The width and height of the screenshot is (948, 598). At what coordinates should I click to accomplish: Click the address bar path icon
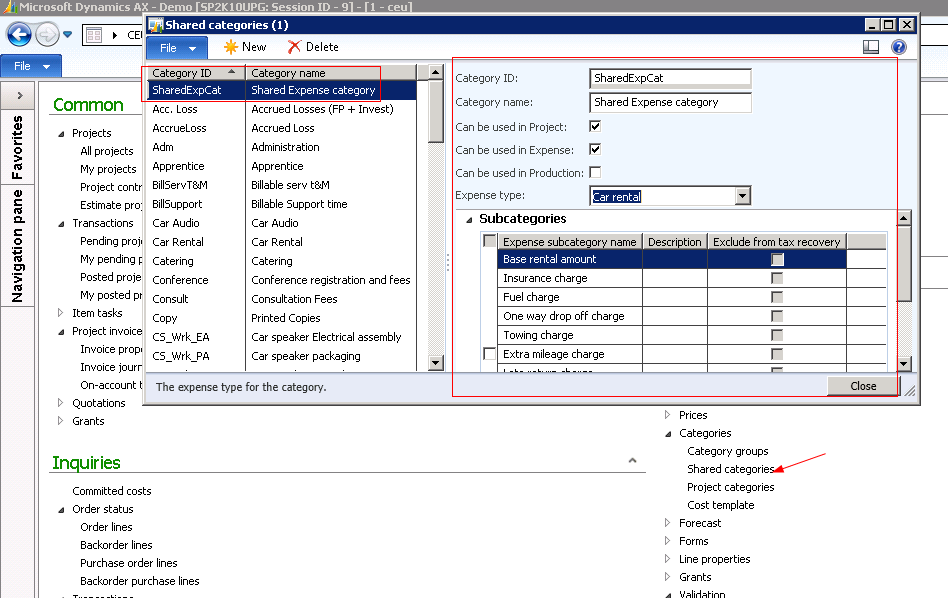(94, 35)
